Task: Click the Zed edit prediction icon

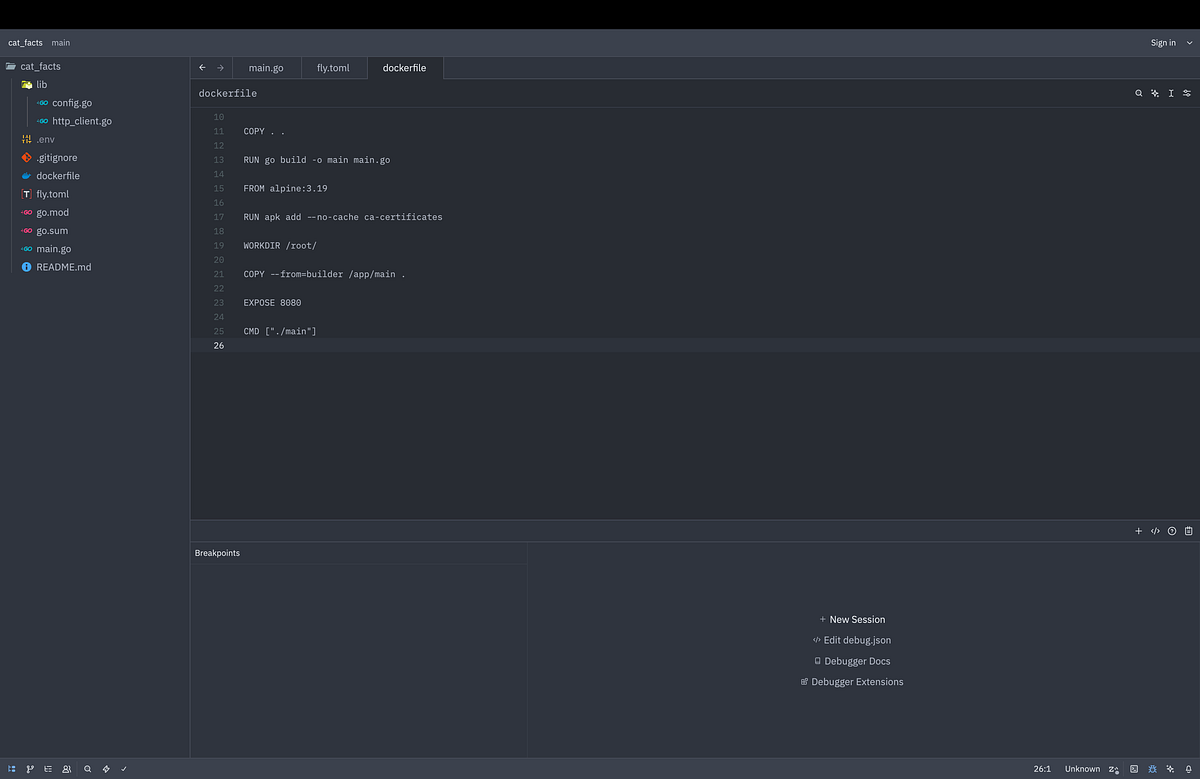Action: (1114, 769)
